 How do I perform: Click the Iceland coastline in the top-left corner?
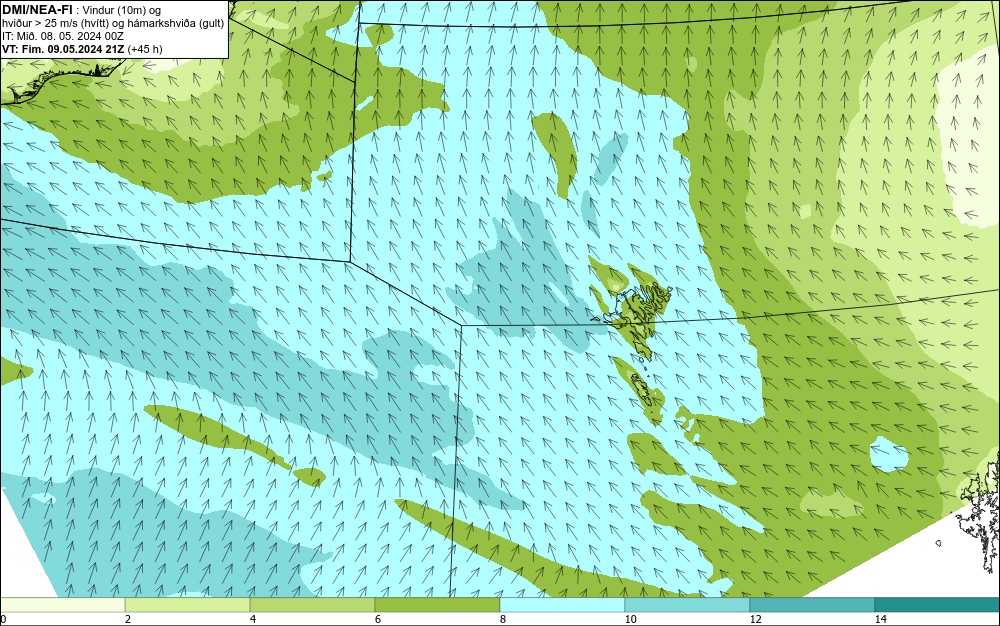point(61,82)
